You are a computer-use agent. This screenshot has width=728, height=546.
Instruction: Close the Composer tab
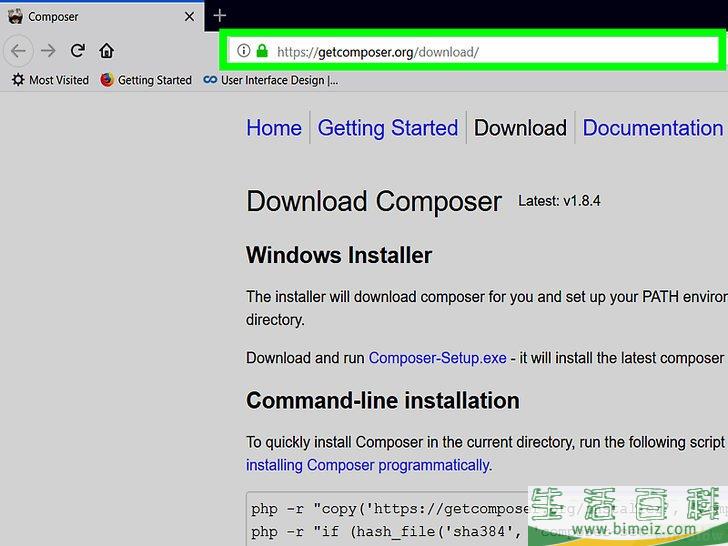(189, 17)
